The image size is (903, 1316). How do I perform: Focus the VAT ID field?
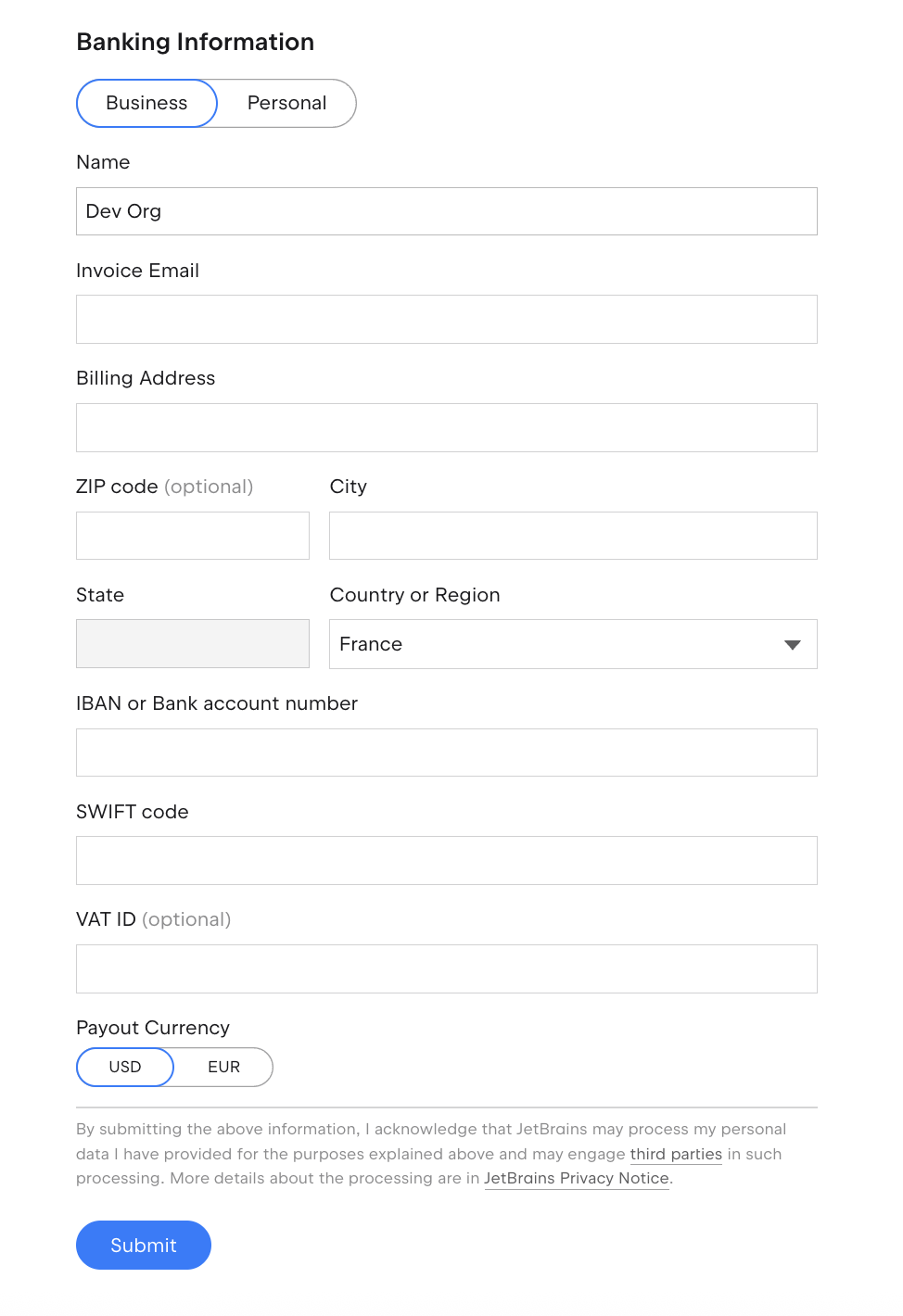pos(446,968)
